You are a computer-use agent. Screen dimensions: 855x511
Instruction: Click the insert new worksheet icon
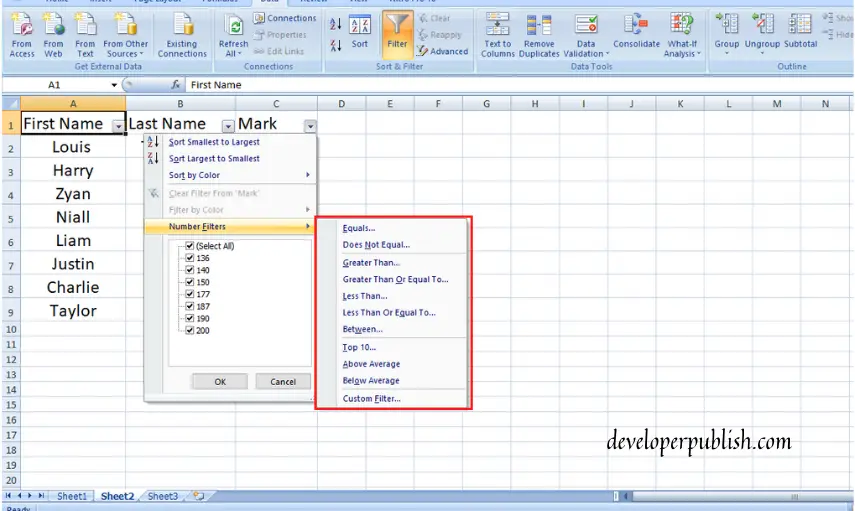click(x=198, y=496)
